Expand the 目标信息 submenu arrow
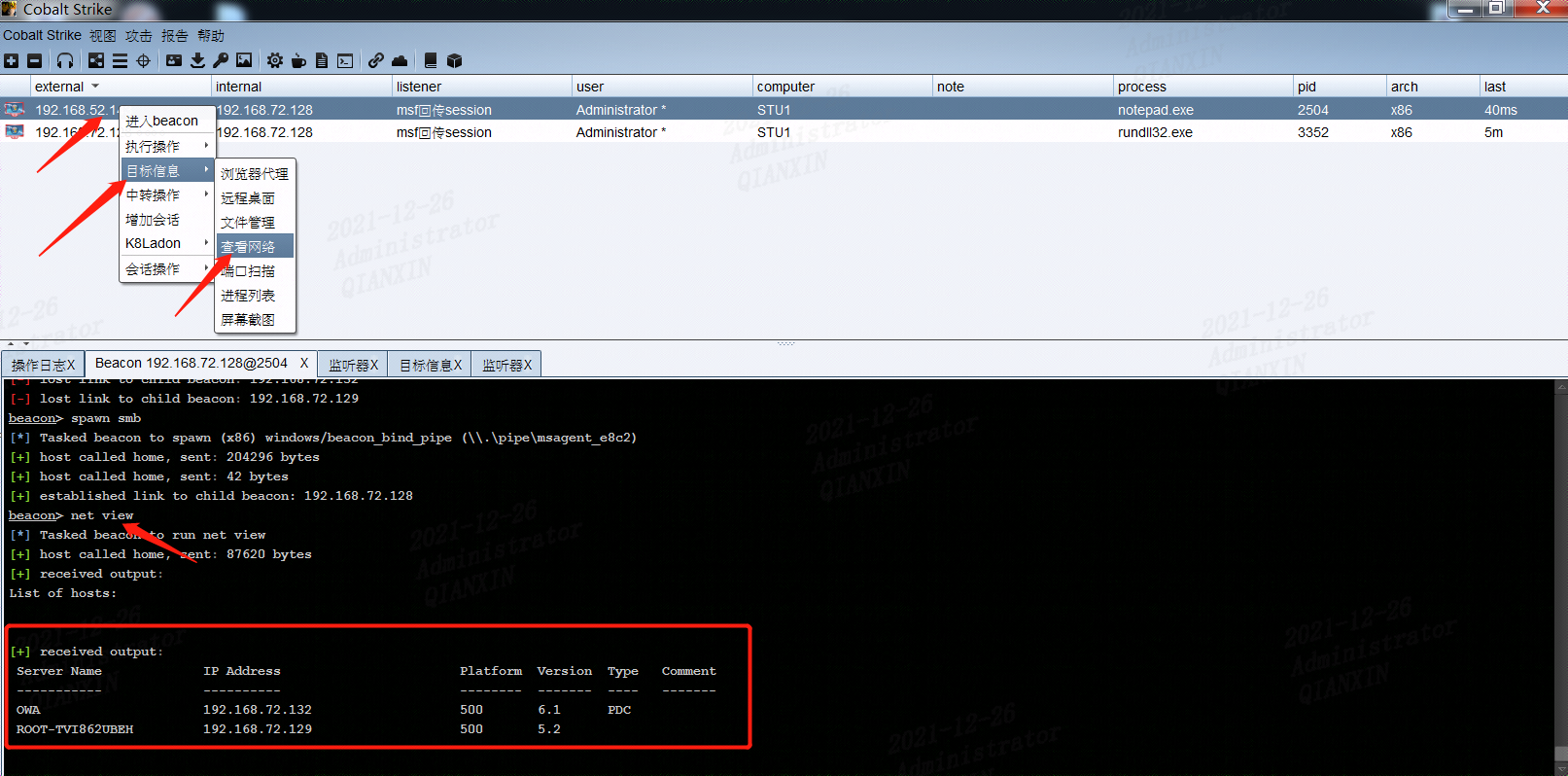 click(206, 170)
